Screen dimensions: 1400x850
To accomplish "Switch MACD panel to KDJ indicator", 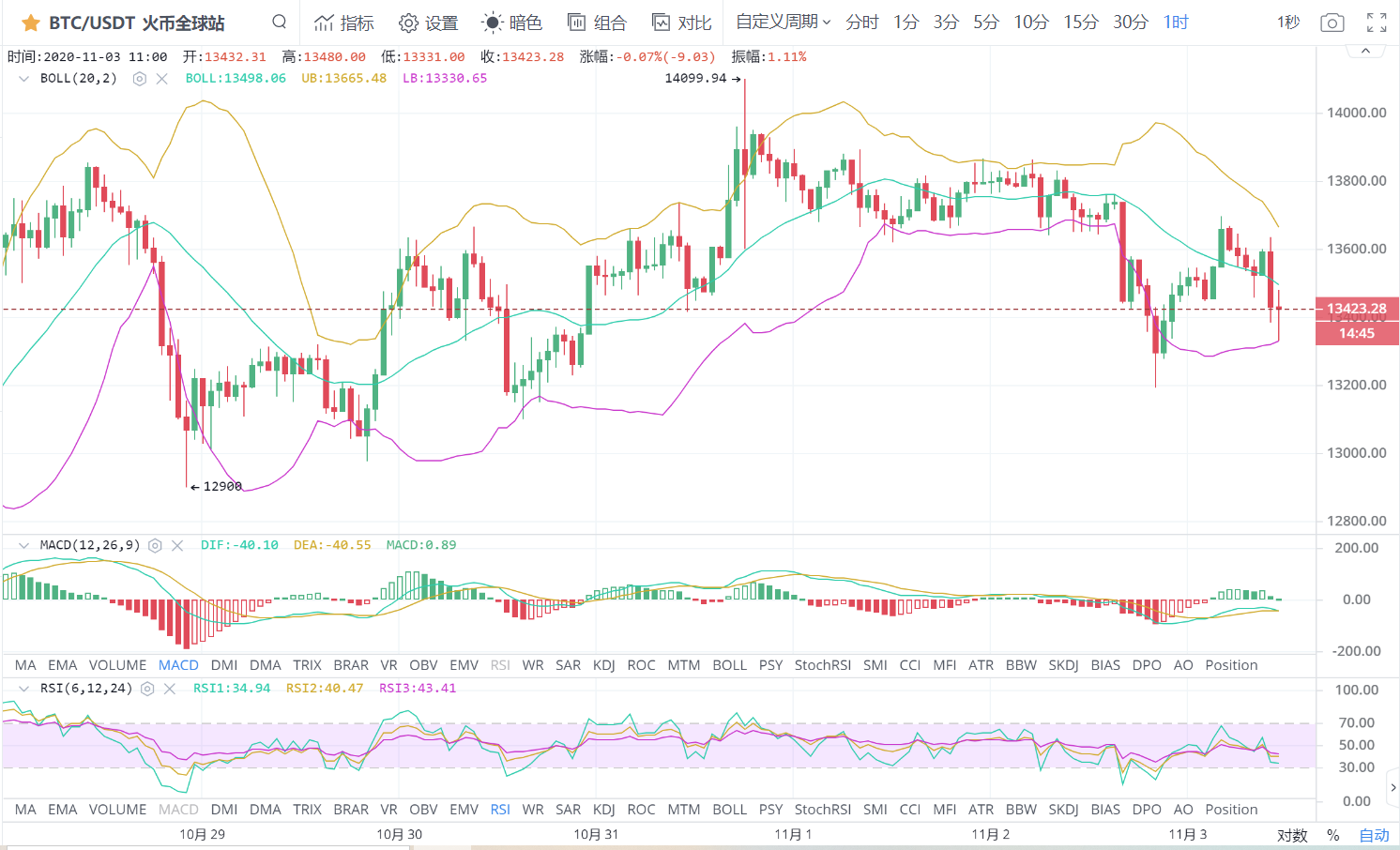I will coord(603,665).
